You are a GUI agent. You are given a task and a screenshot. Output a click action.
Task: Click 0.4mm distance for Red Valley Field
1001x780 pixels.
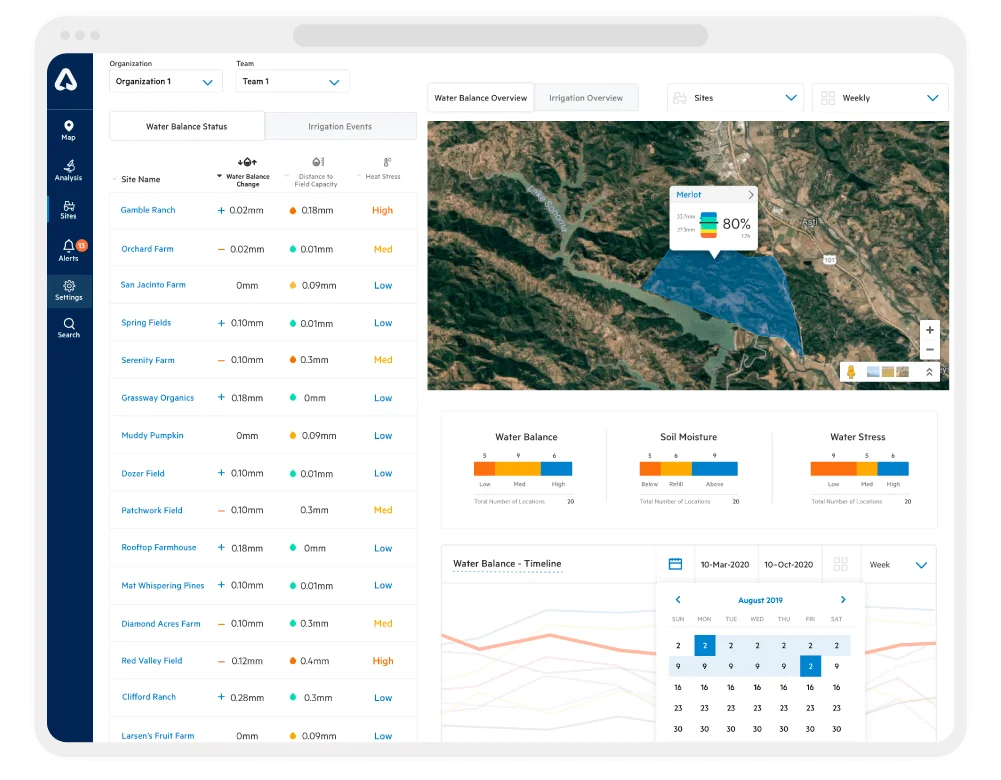click(315, 661)
